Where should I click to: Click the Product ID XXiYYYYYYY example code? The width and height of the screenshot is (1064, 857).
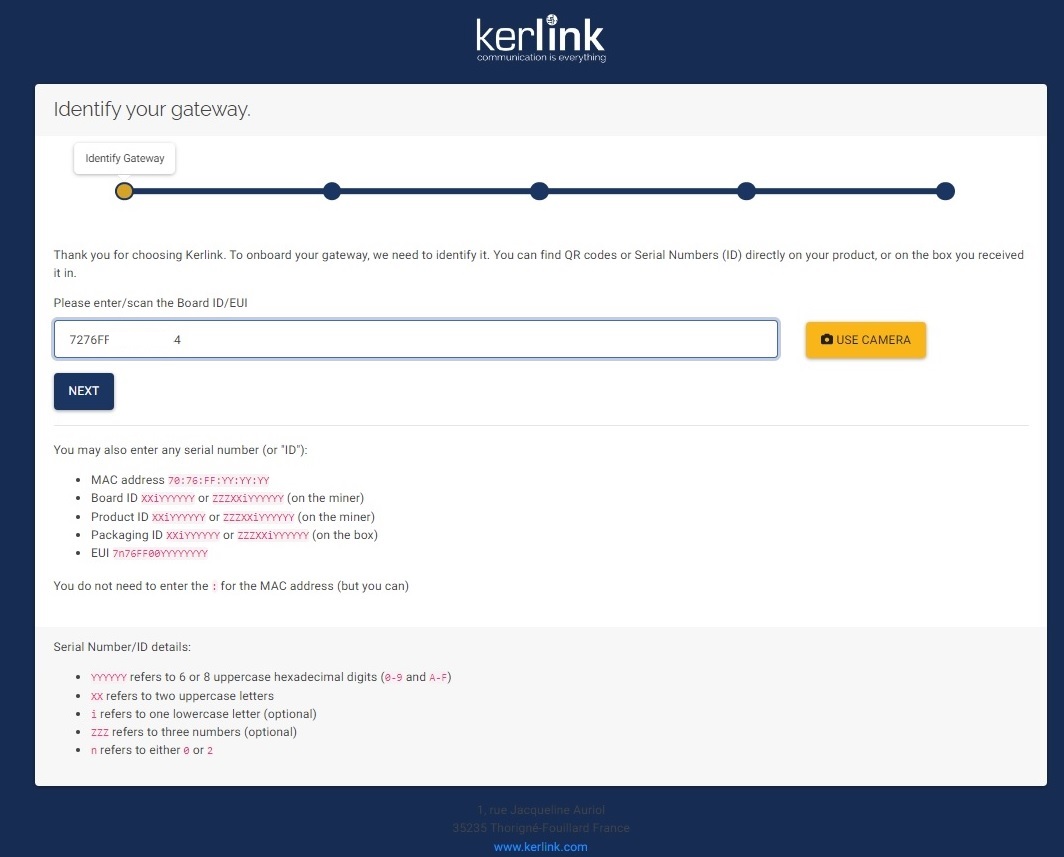pos(179,517)
